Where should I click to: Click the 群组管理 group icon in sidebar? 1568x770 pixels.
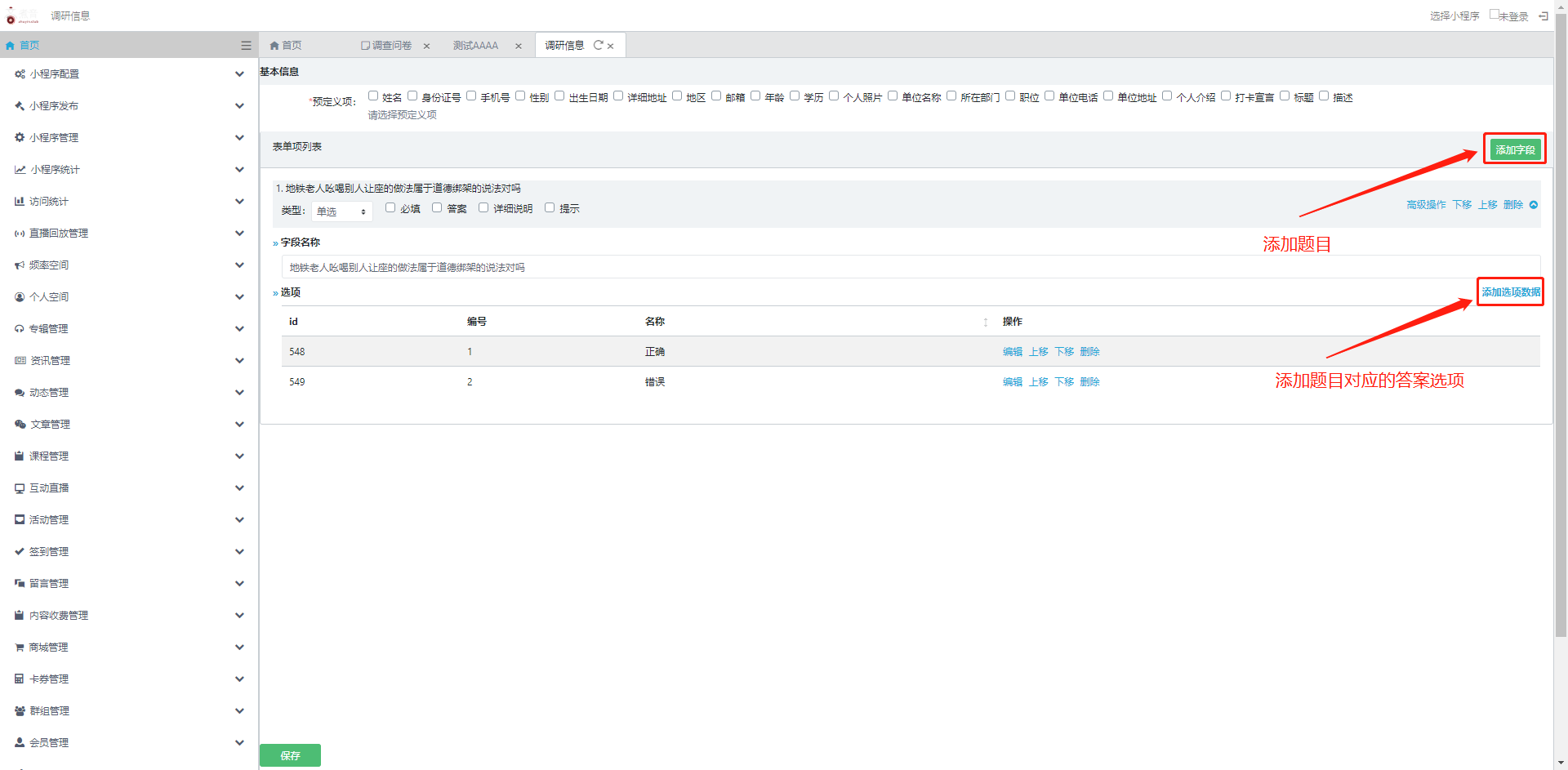point(20,711)
